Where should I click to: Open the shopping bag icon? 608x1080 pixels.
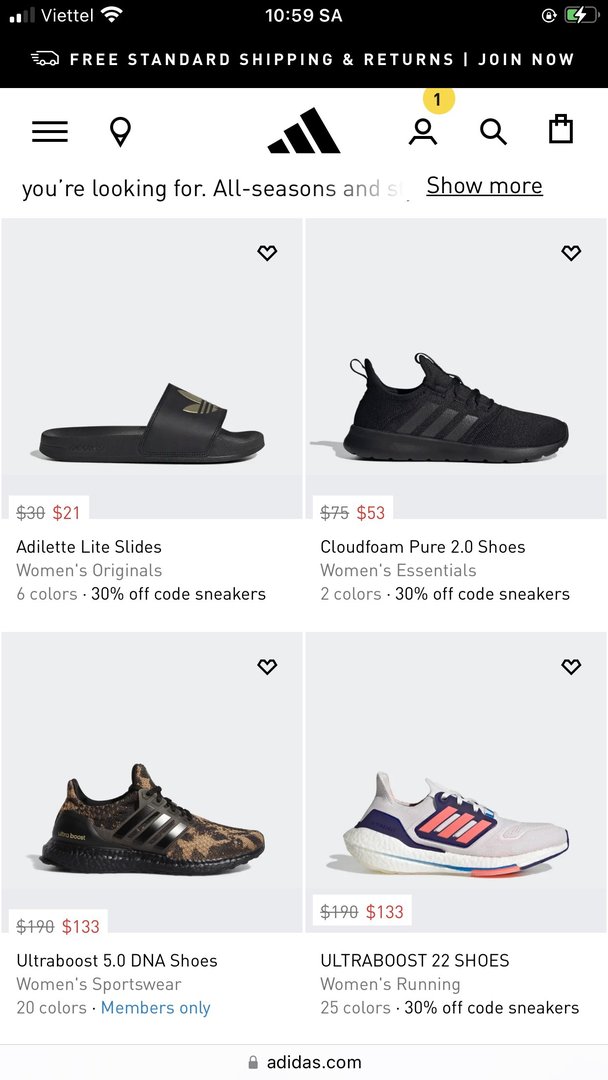tap(561, 130)
